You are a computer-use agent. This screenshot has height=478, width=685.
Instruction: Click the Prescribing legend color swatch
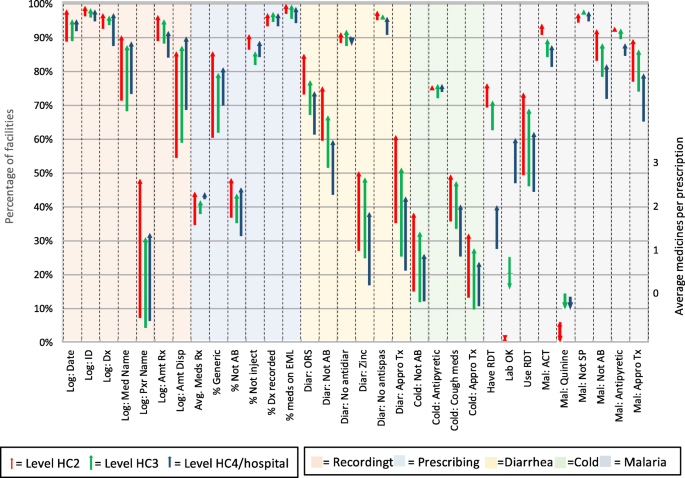coord(399,463)
